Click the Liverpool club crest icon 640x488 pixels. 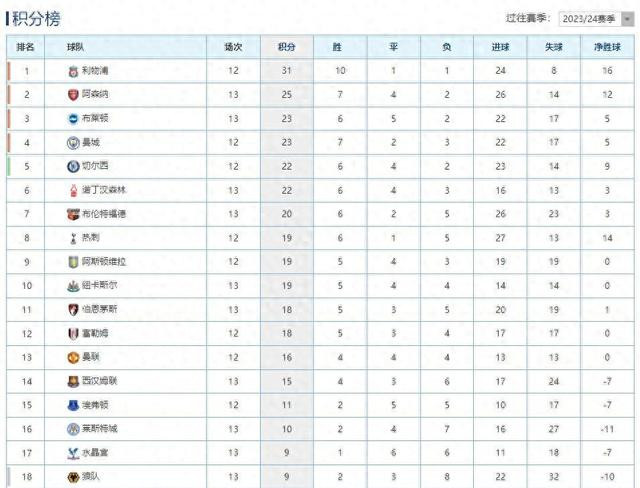(73, 71)
